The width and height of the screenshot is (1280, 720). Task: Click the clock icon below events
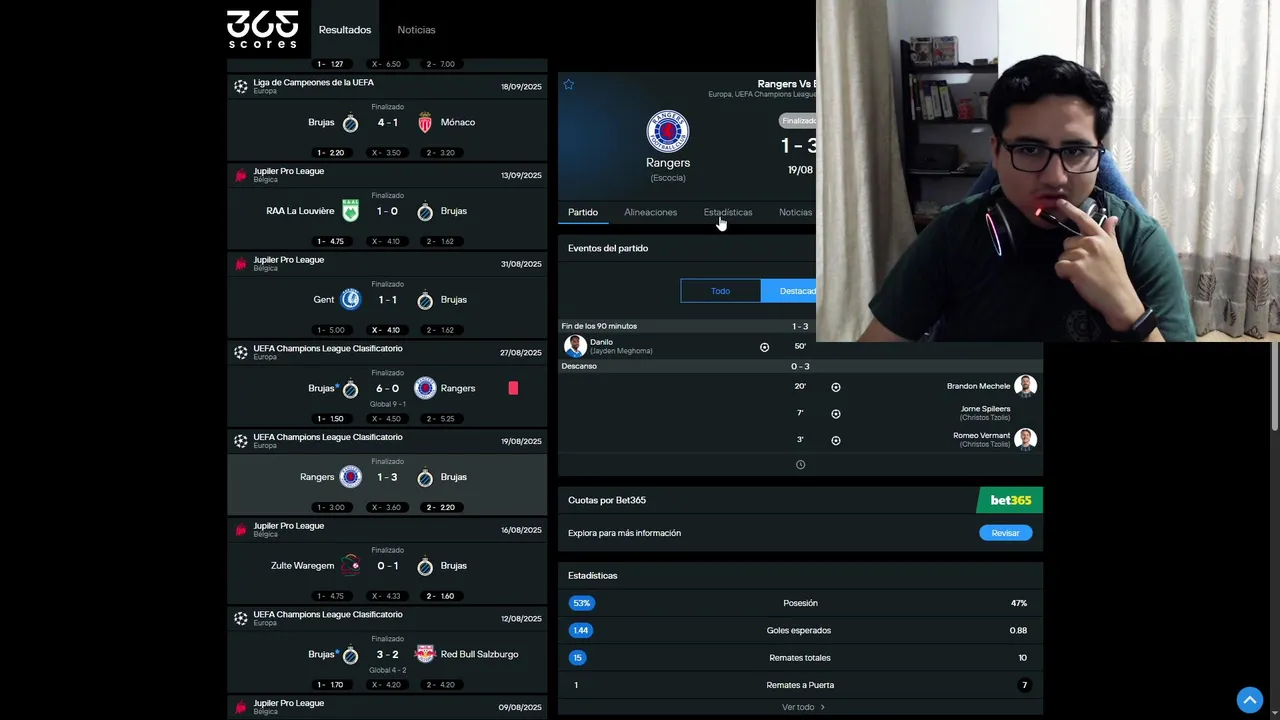800,465
